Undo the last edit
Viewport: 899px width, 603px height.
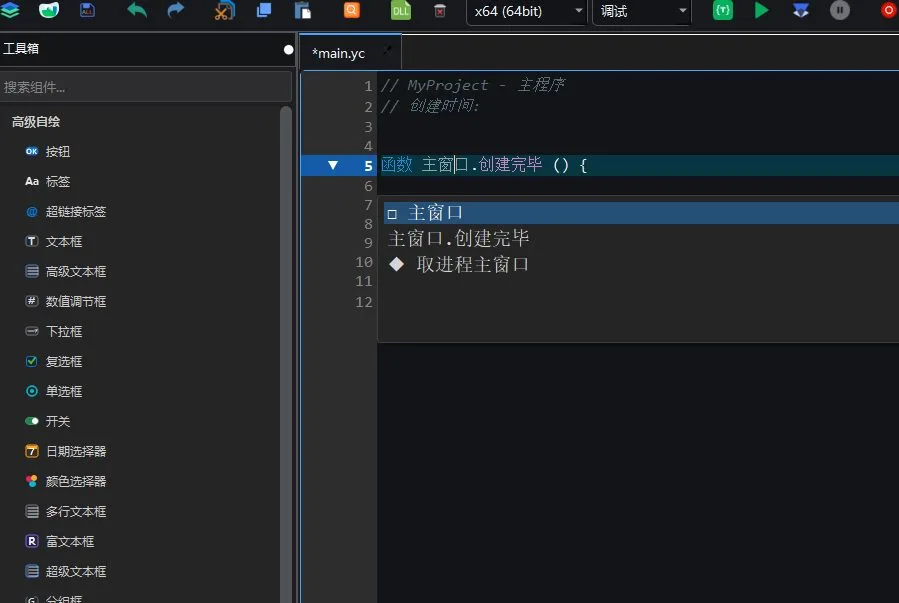[x=136, y=10]
